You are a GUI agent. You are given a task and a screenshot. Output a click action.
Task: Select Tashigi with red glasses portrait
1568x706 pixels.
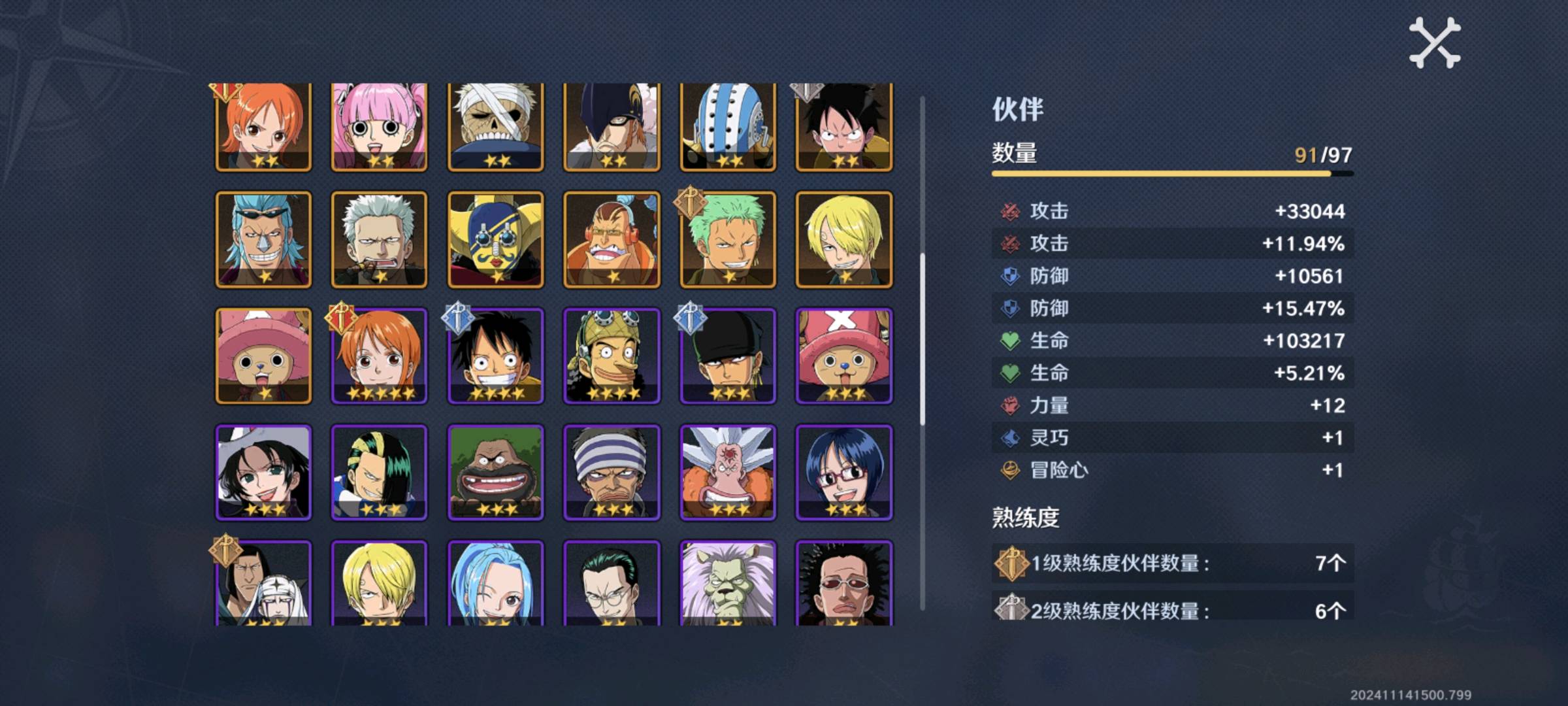point(844,473)
